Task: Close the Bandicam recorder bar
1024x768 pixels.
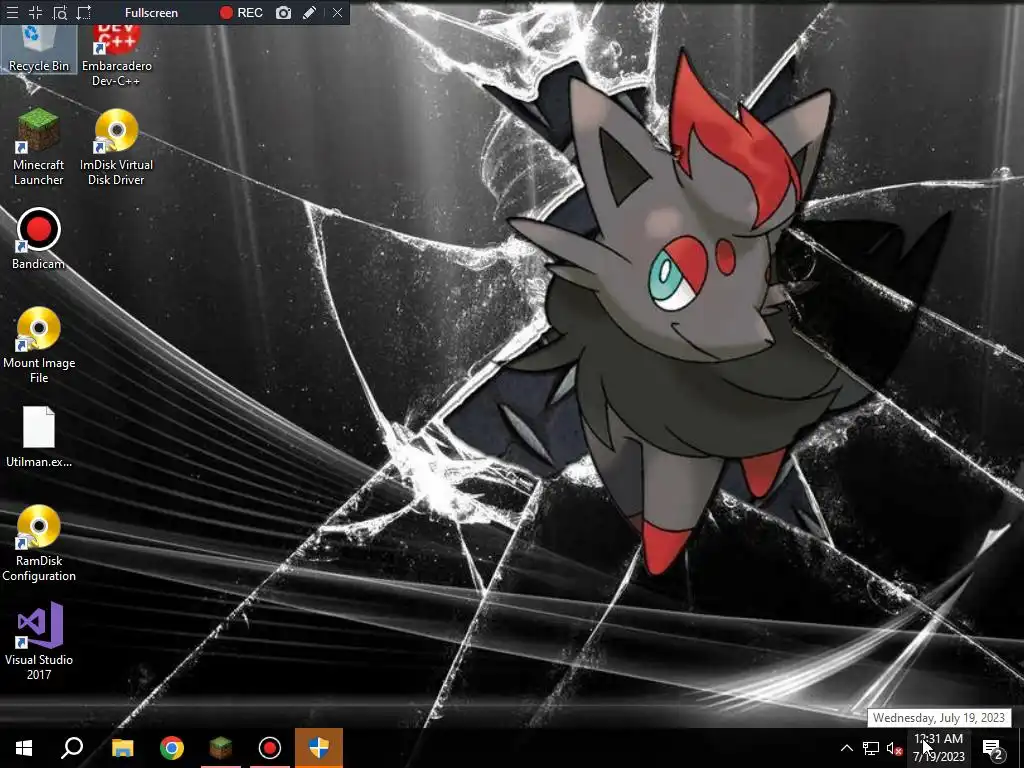Action: pyautogui.click(x=337, y=12)
